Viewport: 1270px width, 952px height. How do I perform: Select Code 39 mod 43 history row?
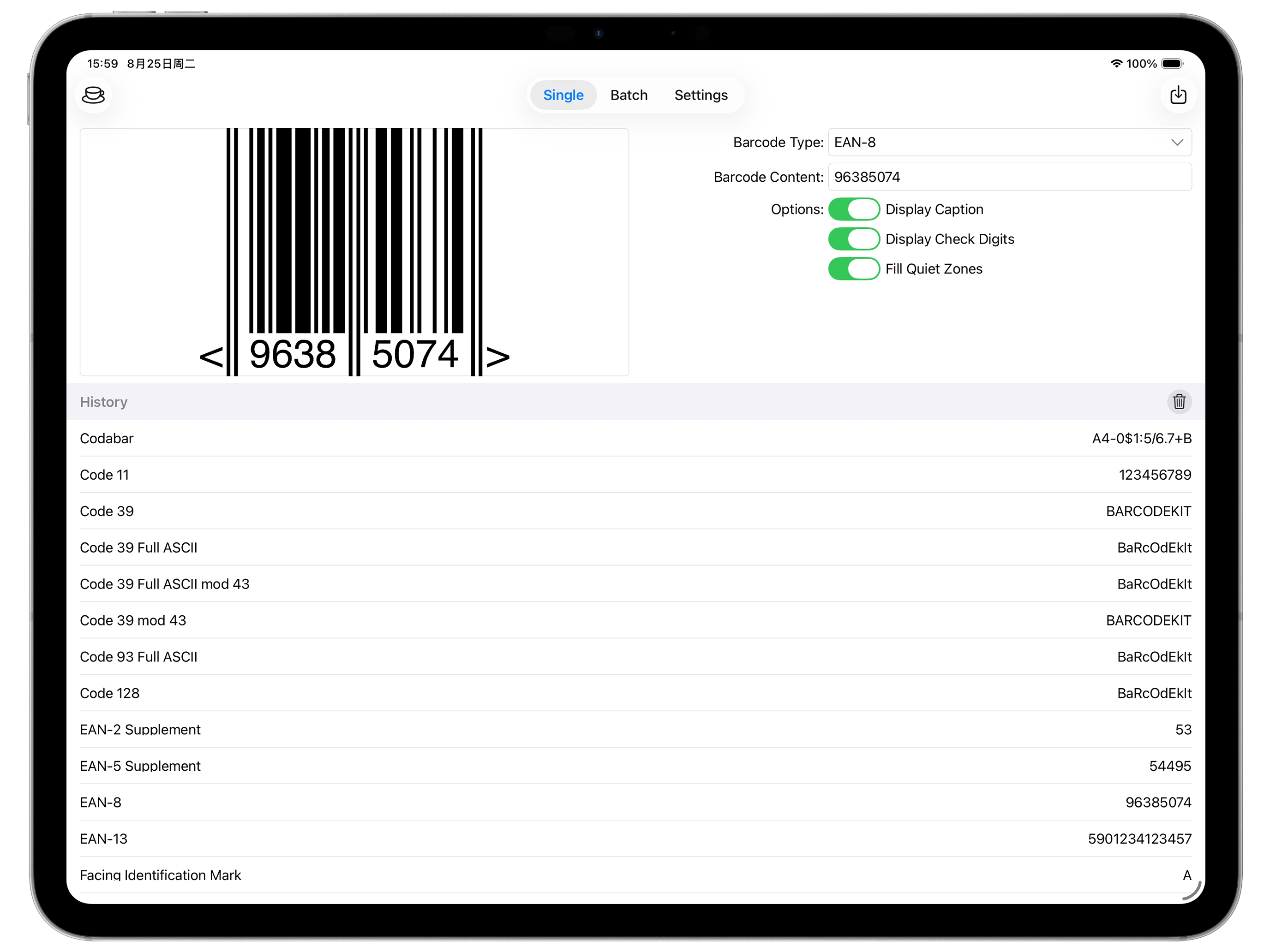(x=635, y=620)
